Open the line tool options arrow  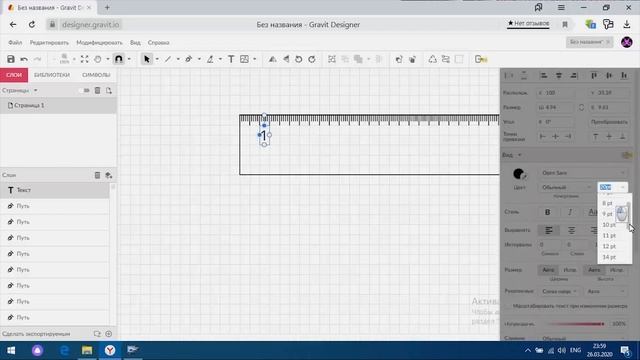coord(178,59)
